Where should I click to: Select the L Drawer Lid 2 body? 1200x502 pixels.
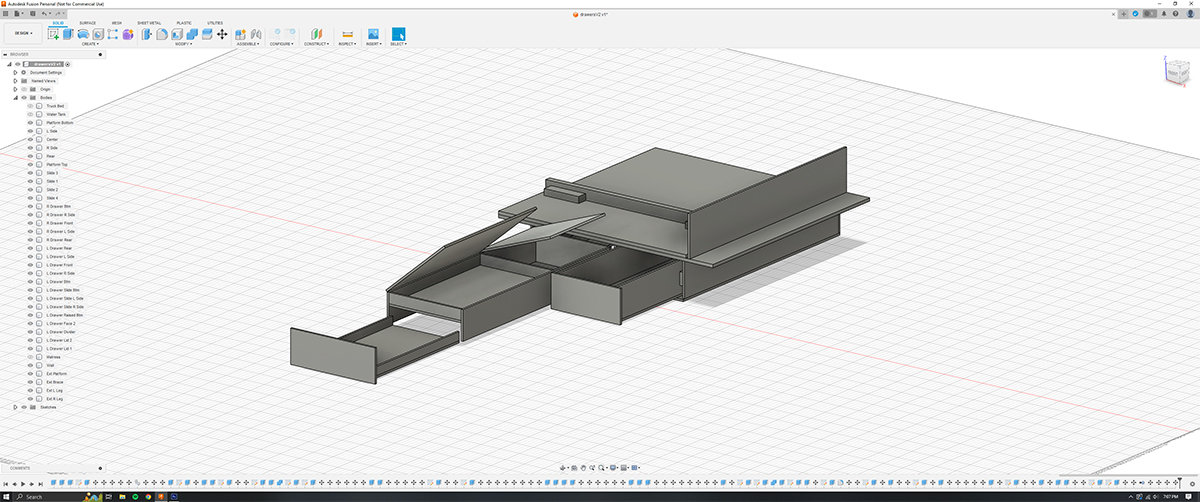point(59,340)
